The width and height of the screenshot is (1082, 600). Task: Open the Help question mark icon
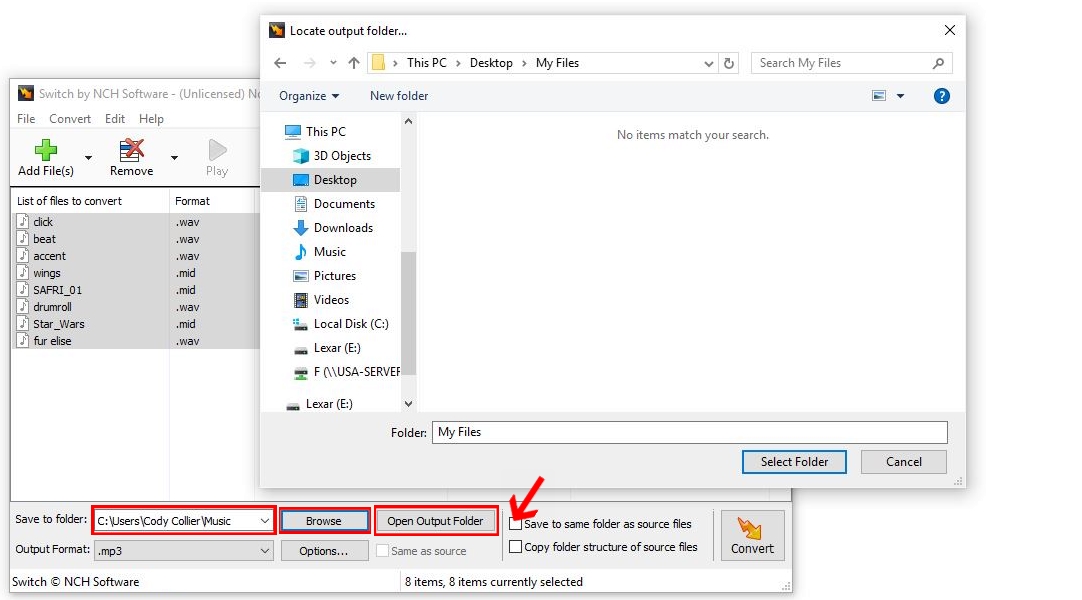coord(941,95)
